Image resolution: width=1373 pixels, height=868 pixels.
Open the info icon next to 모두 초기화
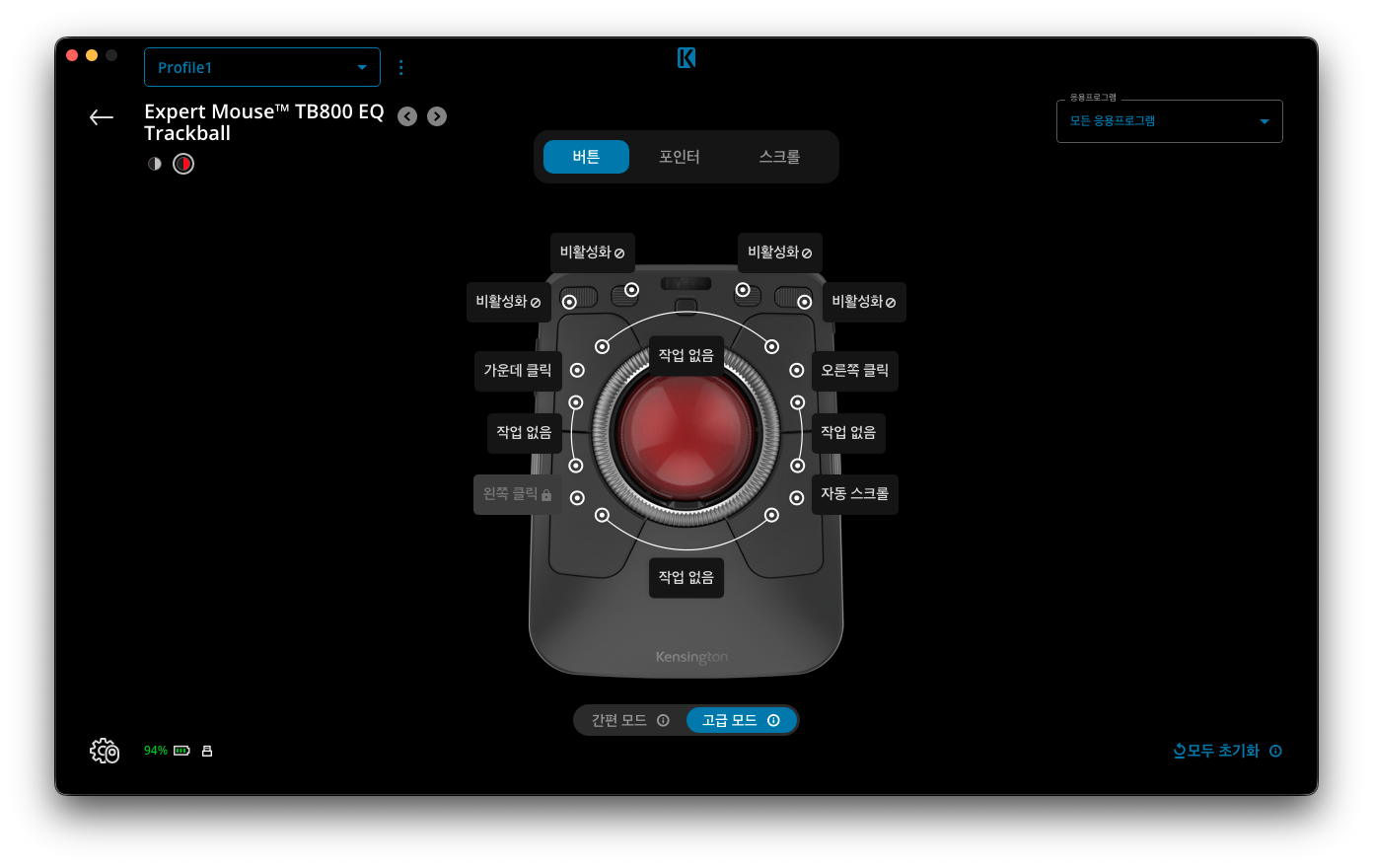point(1275,751)
